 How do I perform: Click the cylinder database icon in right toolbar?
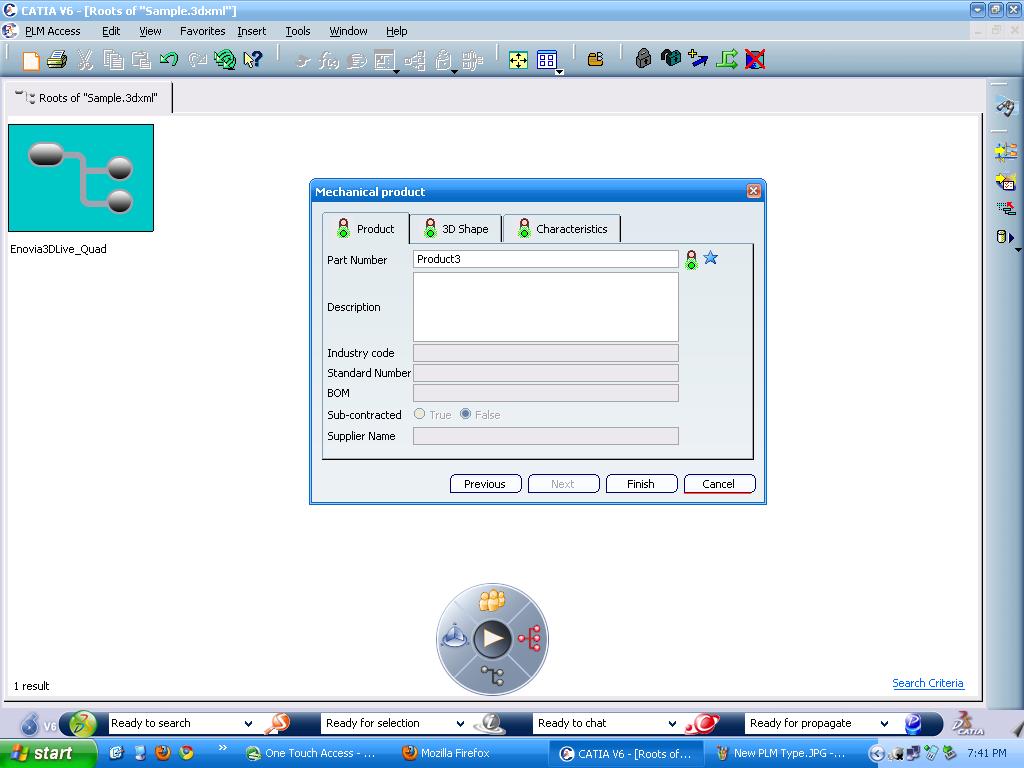(1004, 237)
